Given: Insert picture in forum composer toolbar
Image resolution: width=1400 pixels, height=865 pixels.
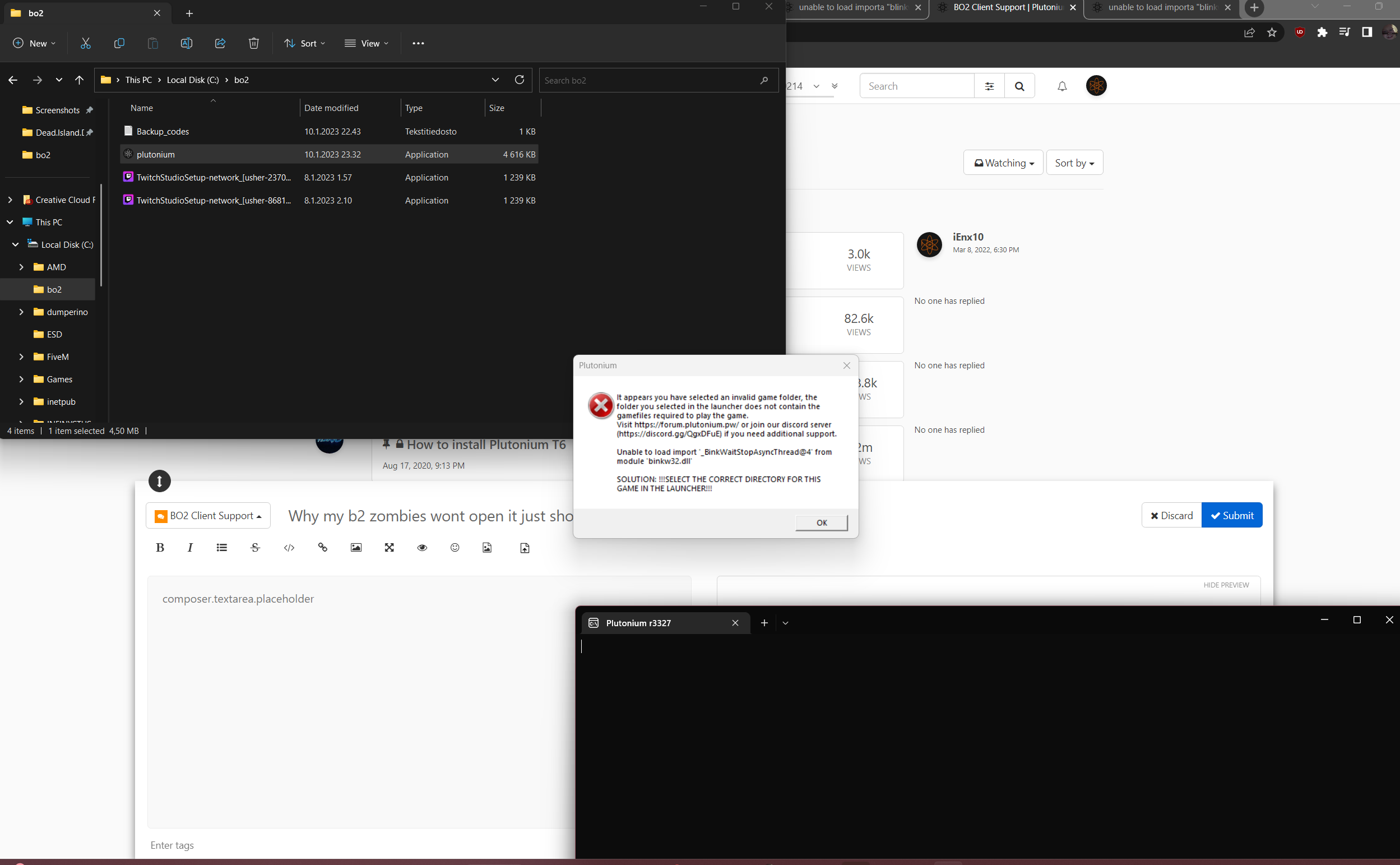Looking at the screenshot, I should (356, 548).
